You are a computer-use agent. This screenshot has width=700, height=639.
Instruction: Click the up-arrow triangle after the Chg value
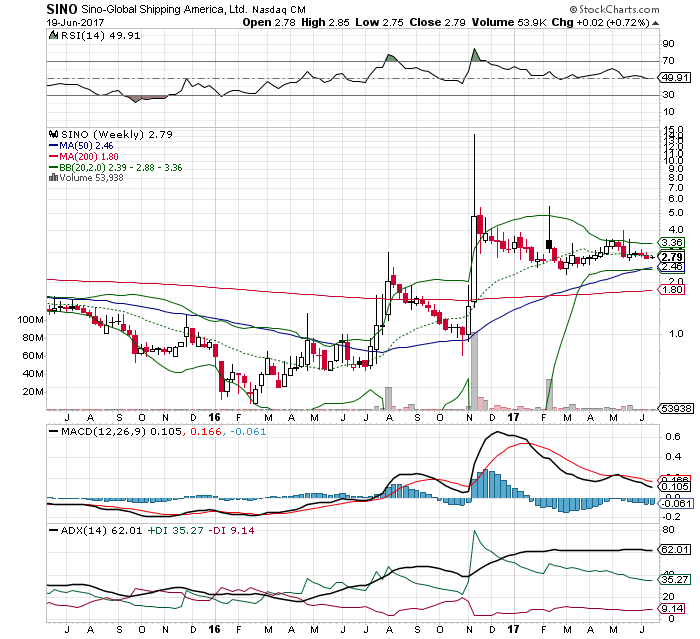(655, 23)
